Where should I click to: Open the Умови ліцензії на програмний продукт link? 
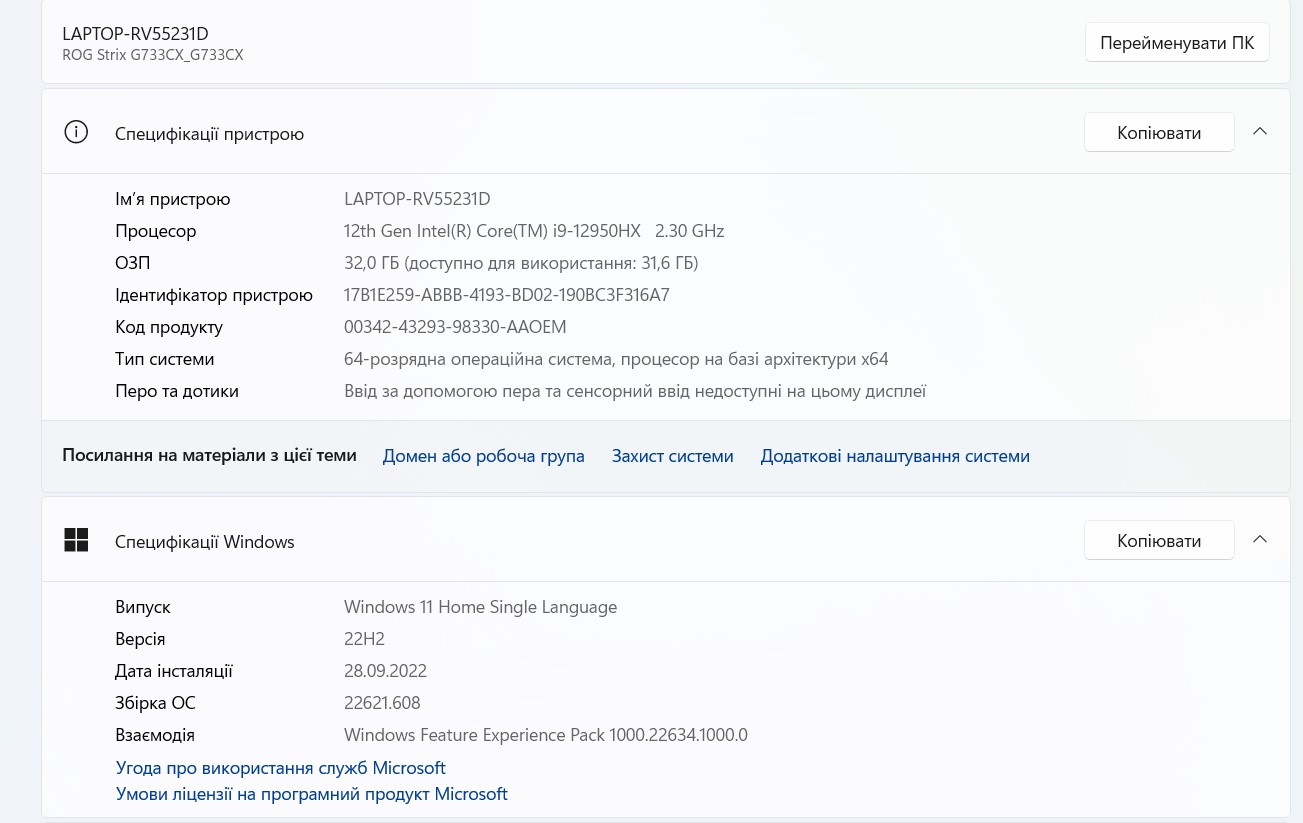[x=311, y=794]
